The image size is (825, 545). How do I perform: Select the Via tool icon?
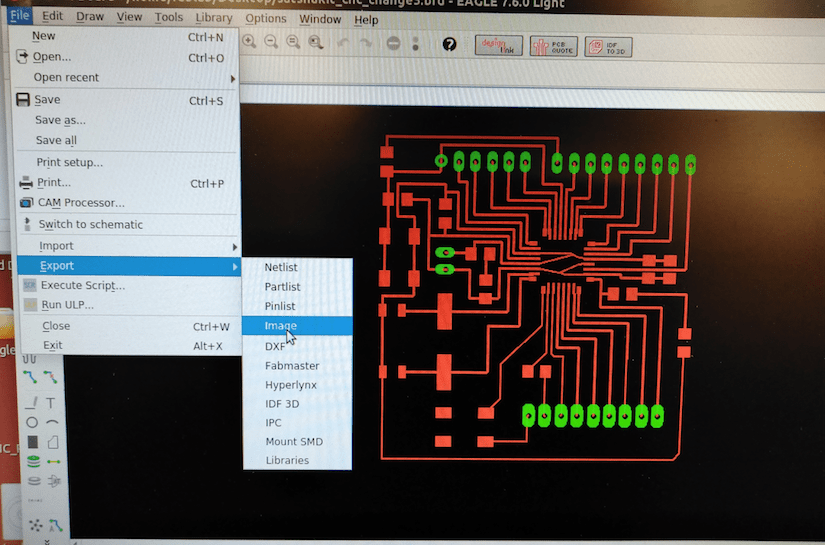34,462
